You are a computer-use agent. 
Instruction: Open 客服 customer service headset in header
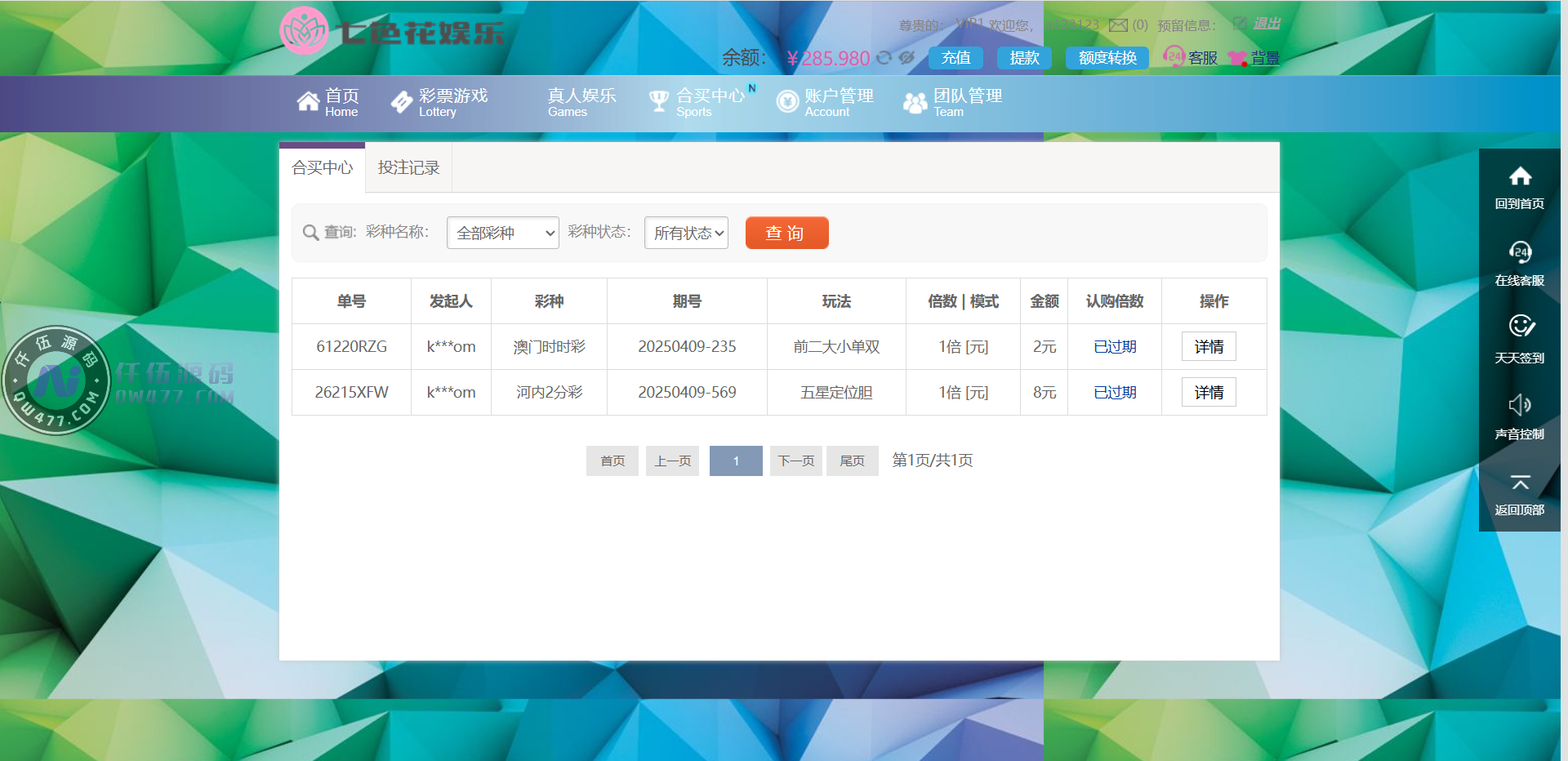click(x=1174, y=56)
